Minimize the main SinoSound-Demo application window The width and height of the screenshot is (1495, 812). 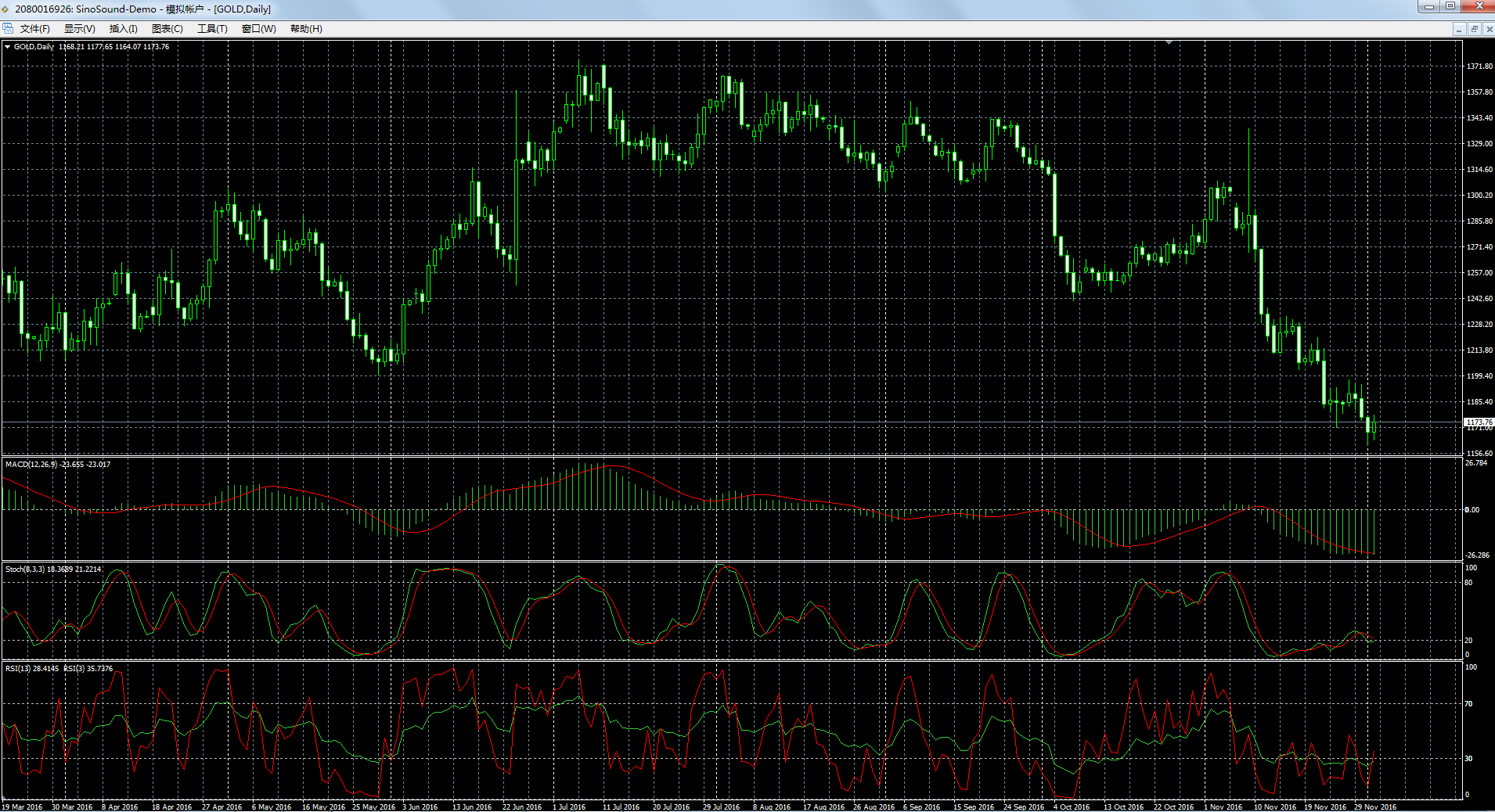[1429, 6]
